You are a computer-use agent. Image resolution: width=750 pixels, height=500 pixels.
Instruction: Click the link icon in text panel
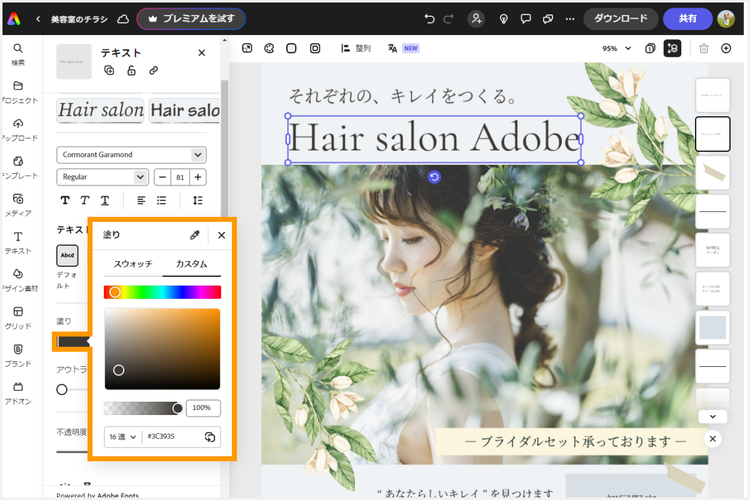(x=154, y=70)
